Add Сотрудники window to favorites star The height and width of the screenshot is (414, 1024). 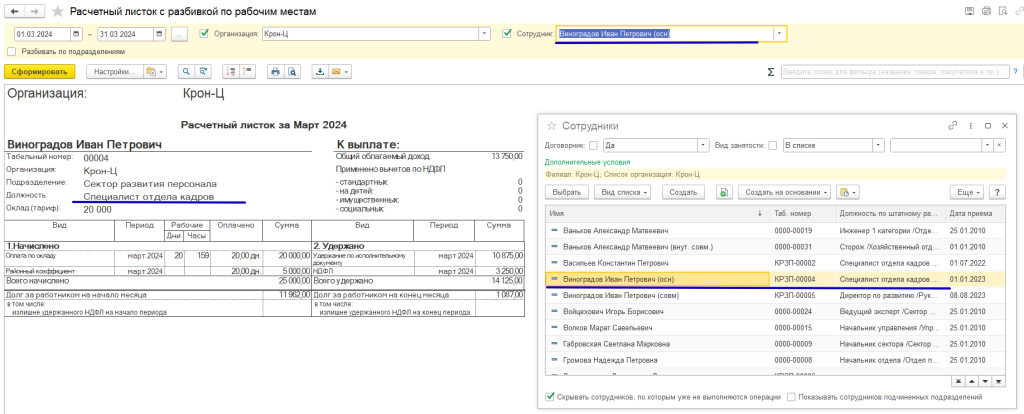point(551,125)
